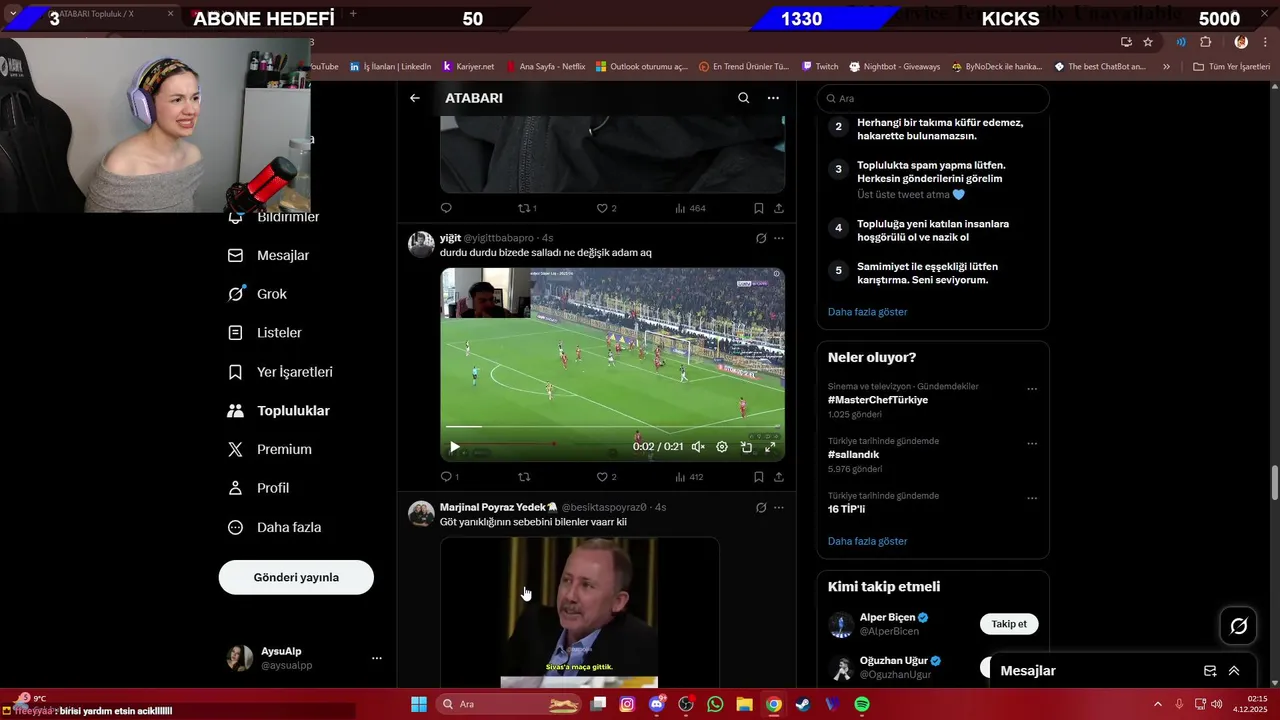The width and height of the screenshot is (1280, 720).
Task: Click the Ara search field on X
Action: [x=933, y=98]
